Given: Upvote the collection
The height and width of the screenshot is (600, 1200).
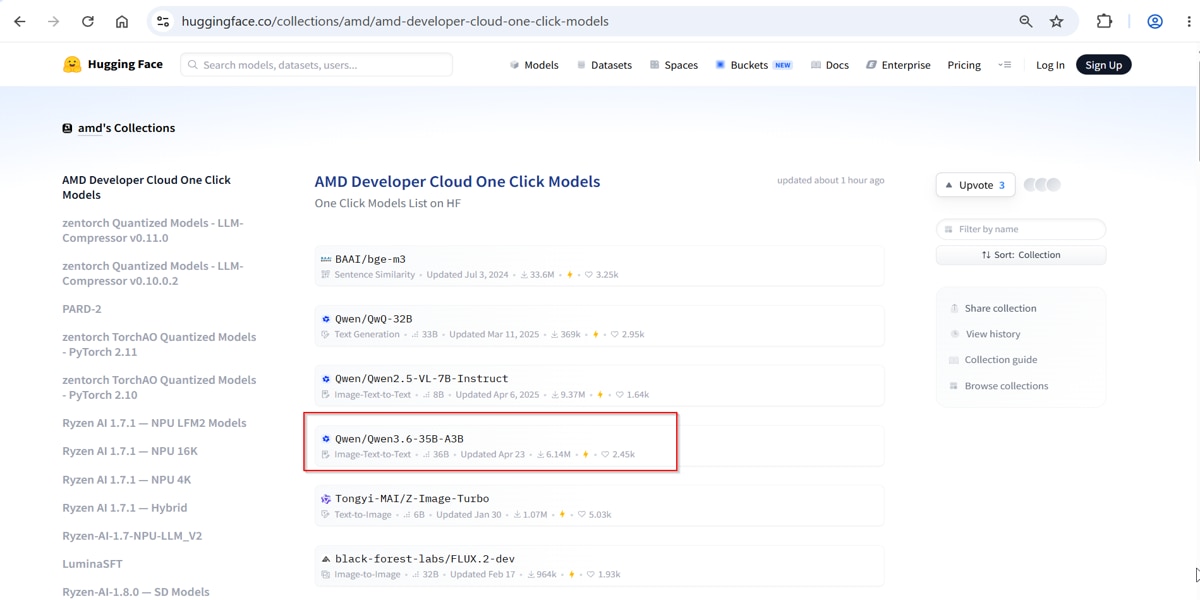Looking at the screenshot, I should [975, 185].
